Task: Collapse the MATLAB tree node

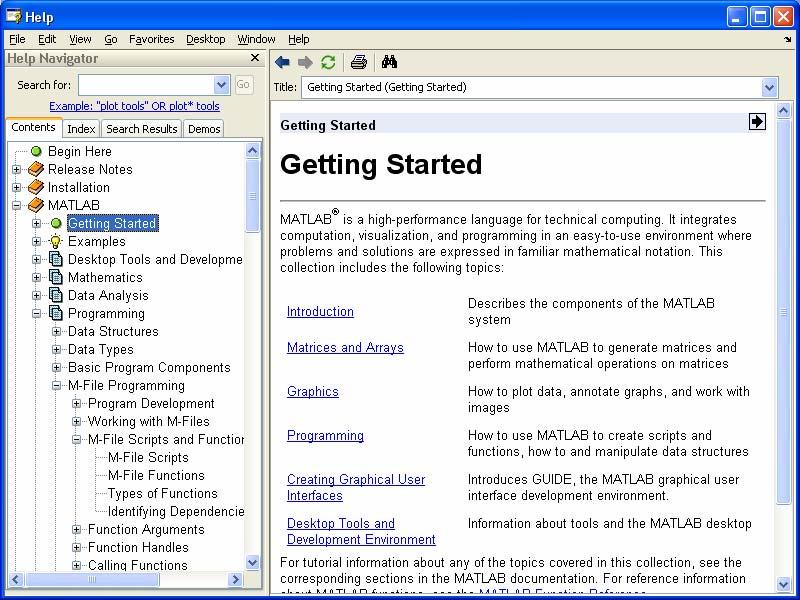Action: [16, 205]
